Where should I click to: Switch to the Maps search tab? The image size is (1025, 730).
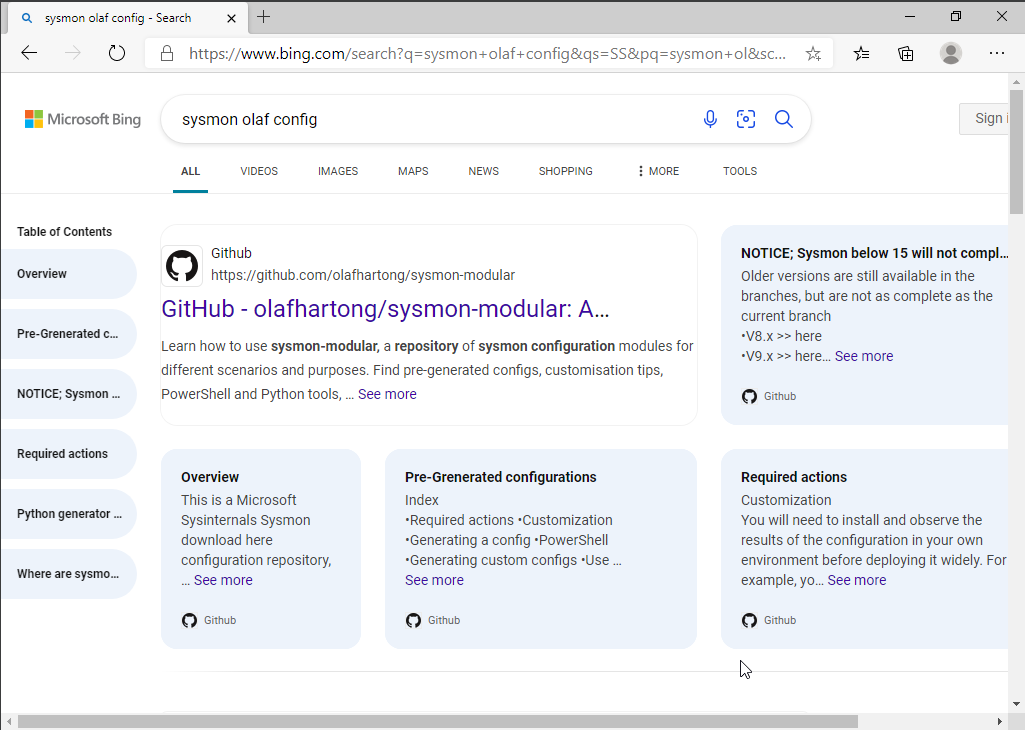(x=413, y=171)
